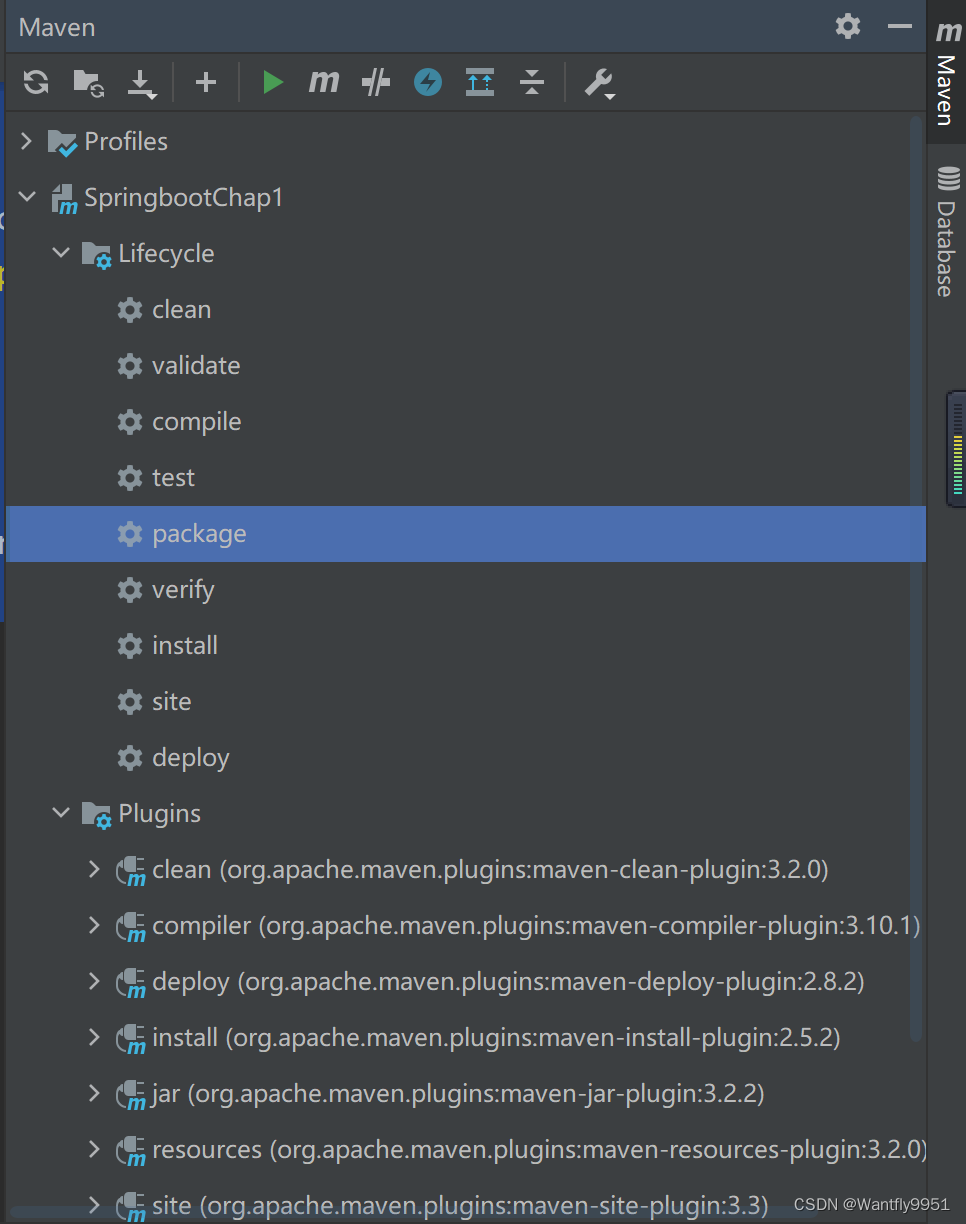Image resolution: width=966 pixels, height=1224 pixels.
Task: Select maven-install-plugin:2.5.2 entry text
Action: pyautogui.click(x=496, y=1038)
